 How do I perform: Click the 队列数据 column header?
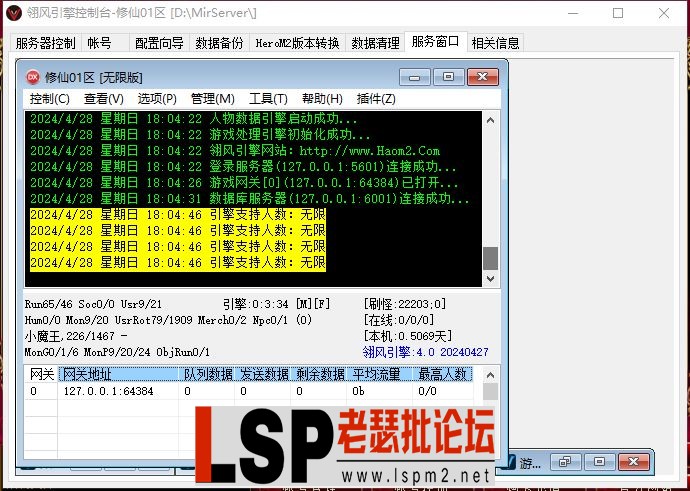pos(208,374)
